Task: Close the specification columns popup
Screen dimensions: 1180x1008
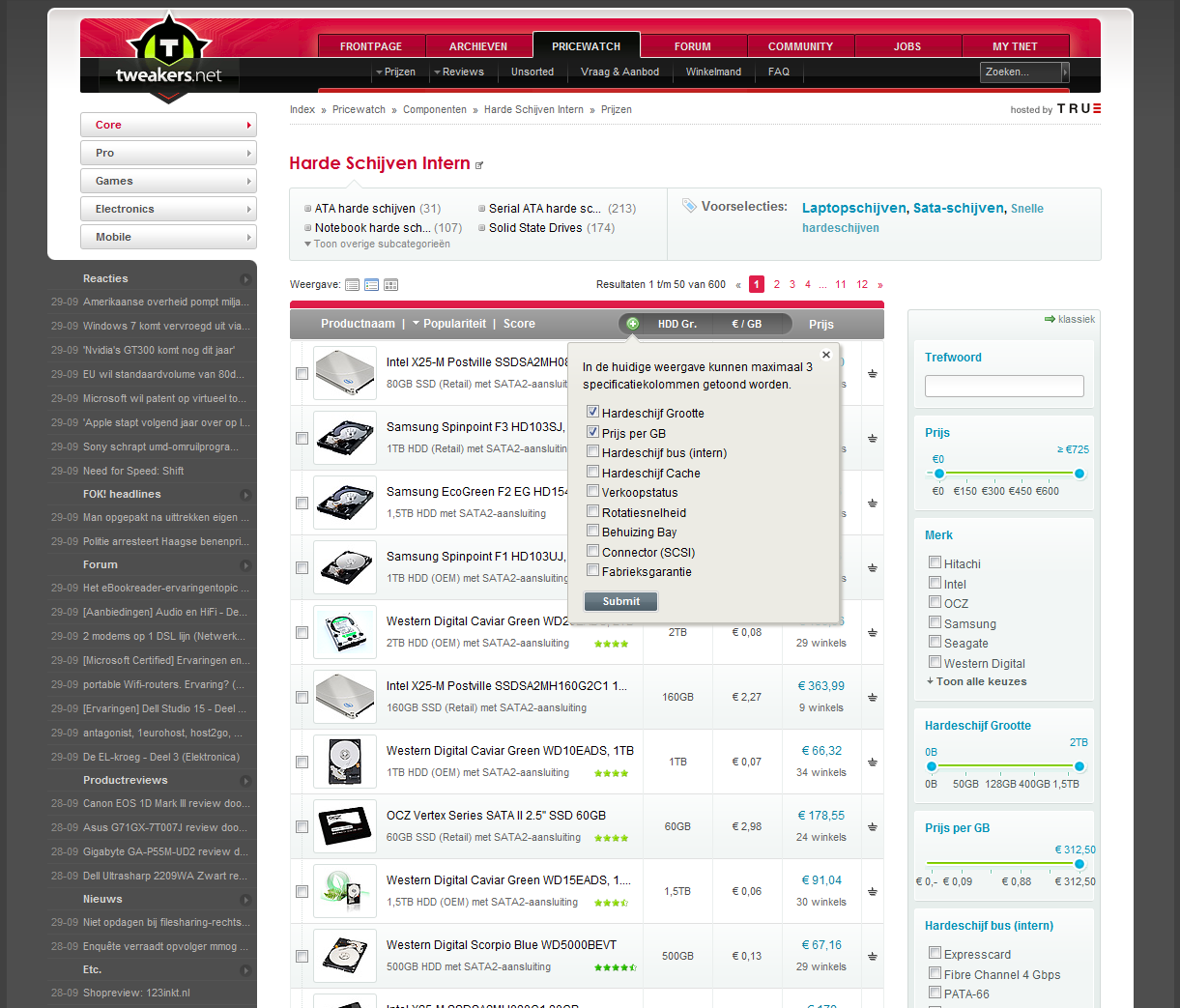Action: click(825, 355)
